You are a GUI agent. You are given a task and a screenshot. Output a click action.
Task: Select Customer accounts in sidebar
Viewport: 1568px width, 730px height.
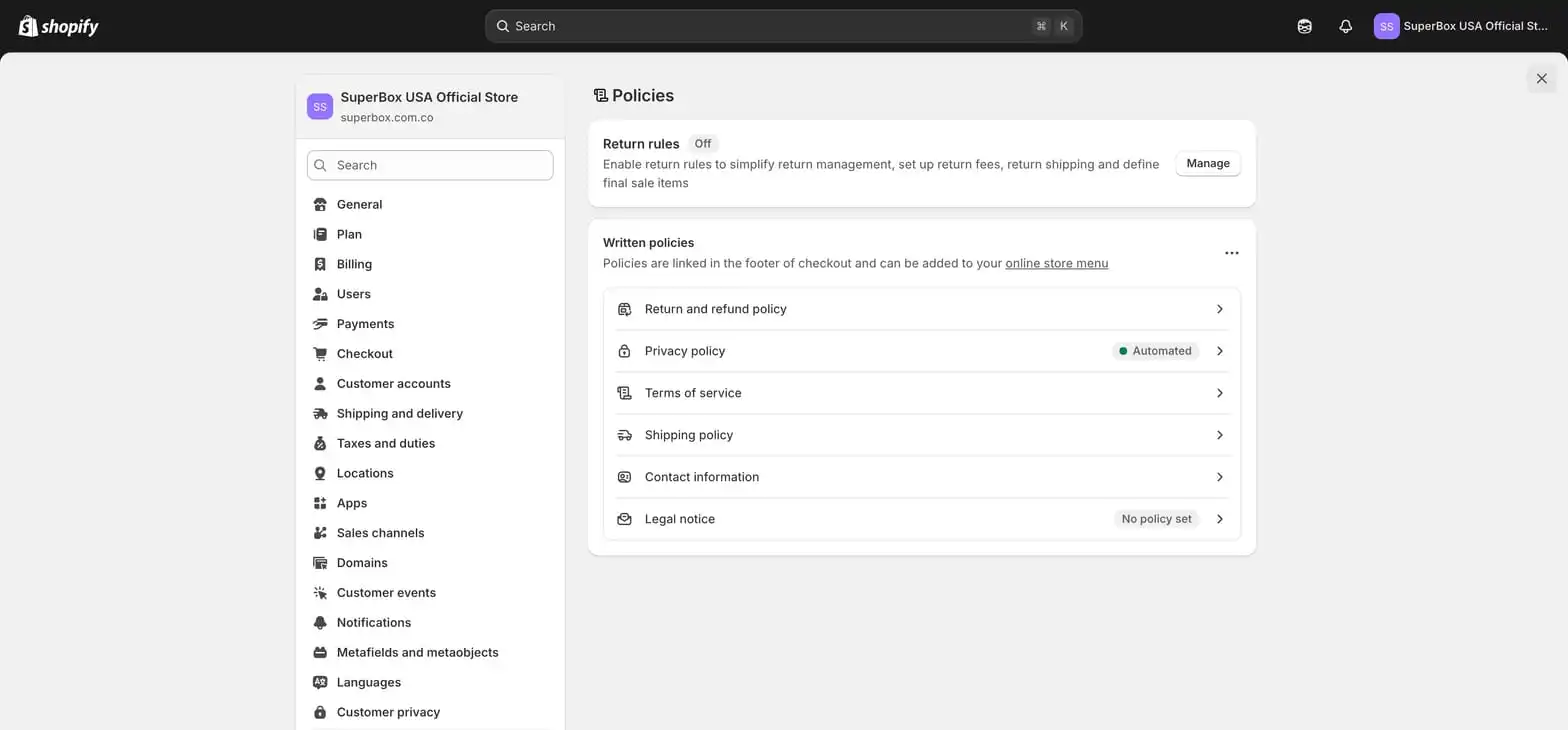[430, 384]
